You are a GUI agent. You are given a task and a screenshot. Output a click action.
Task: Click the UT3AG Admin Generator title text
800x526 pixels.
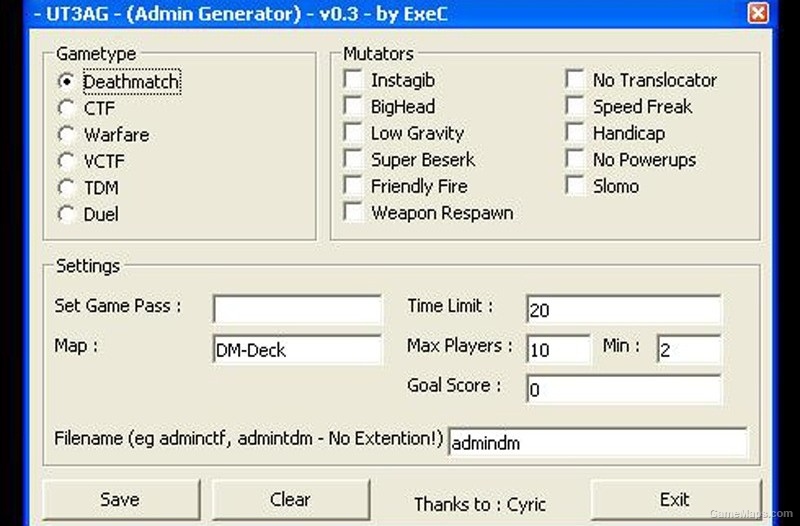click(x=241, y=14)
